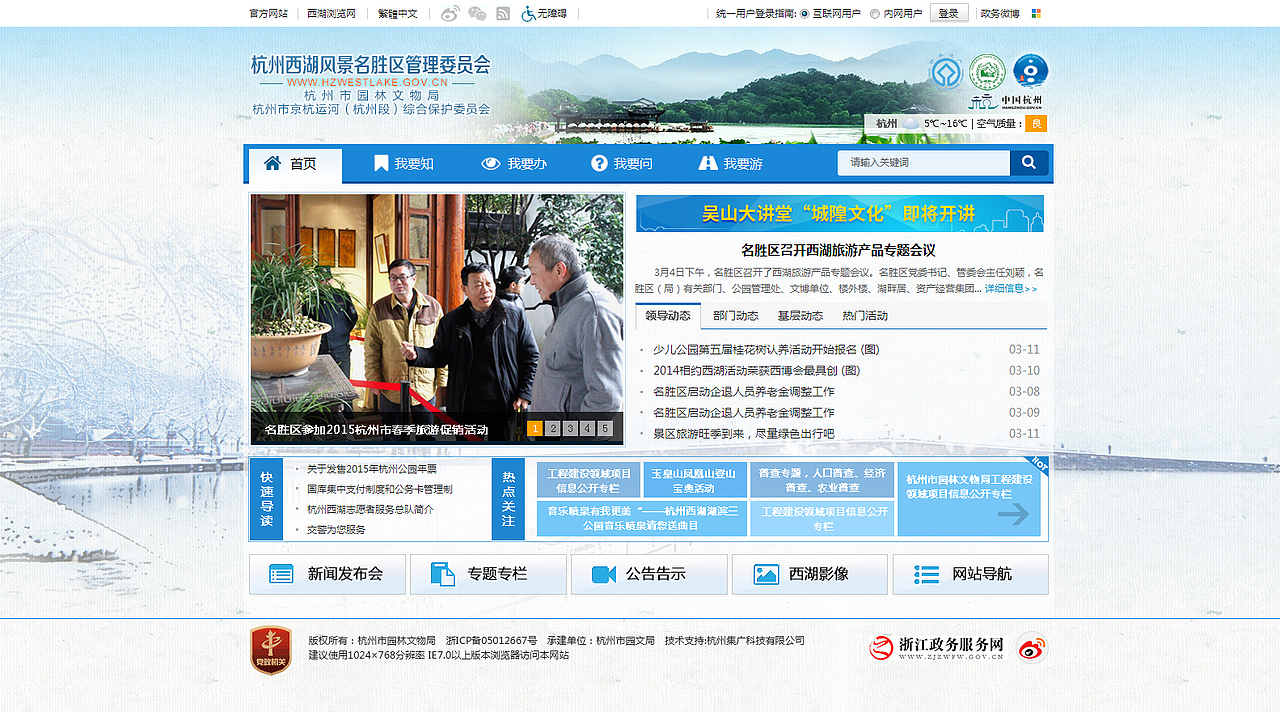Open the RSS subscription icon

click(503, 13)
